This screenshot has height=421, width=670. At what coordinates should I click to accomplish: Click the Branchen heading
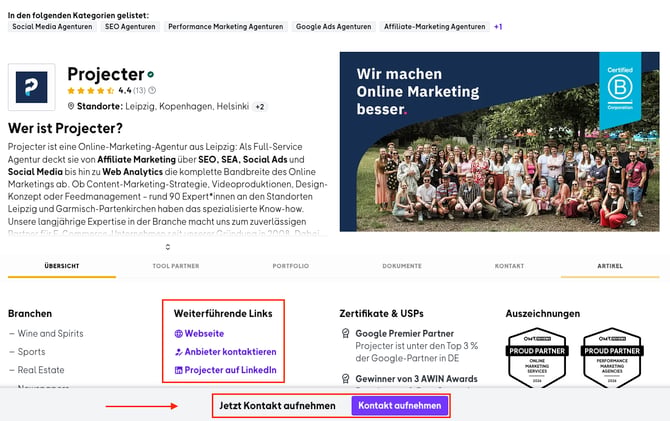pyautogui.click(x=30, y=314)
